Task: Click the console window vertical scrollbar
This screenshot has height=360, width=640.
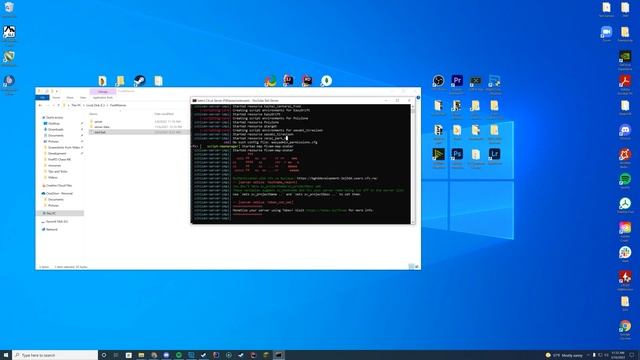Action: (x=413, y=164)
